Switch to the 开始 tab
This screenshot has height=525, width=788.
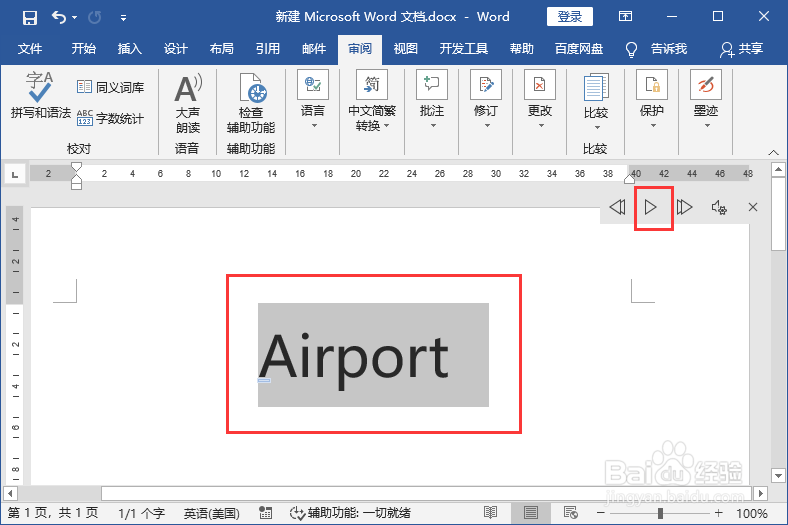coord(83,49)
